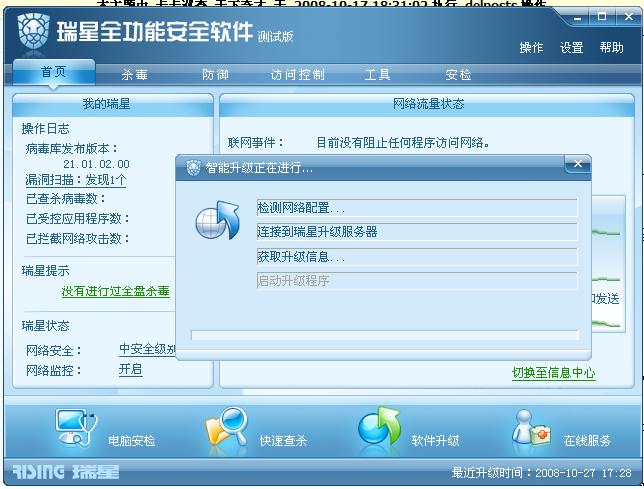Click the 网络流量状态 panel header
The image size is (644, 489).
[427, 104]
